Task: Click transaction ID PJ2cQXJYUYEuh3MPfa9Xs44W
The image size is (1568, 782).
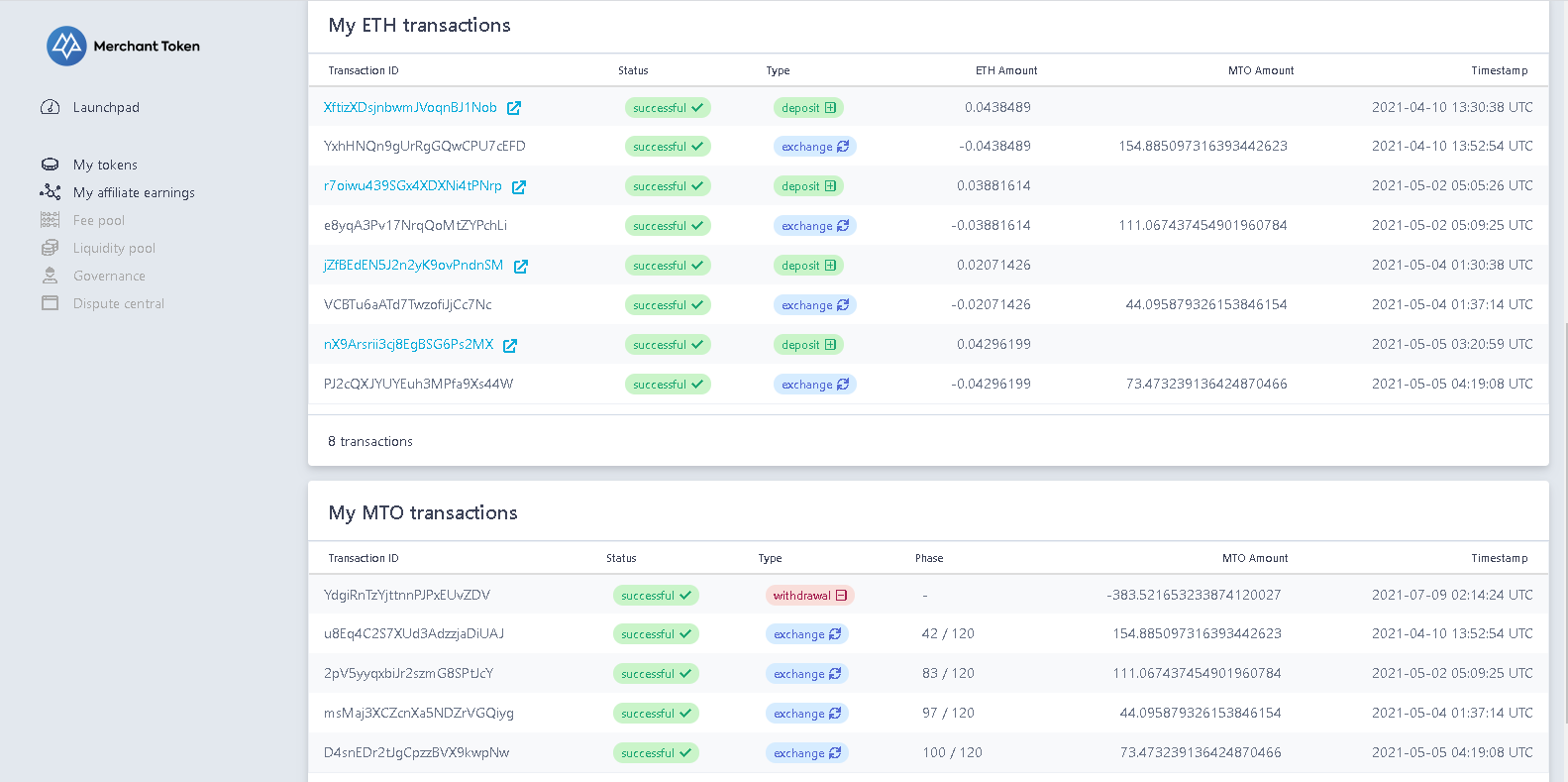Action: click(419, 384)
